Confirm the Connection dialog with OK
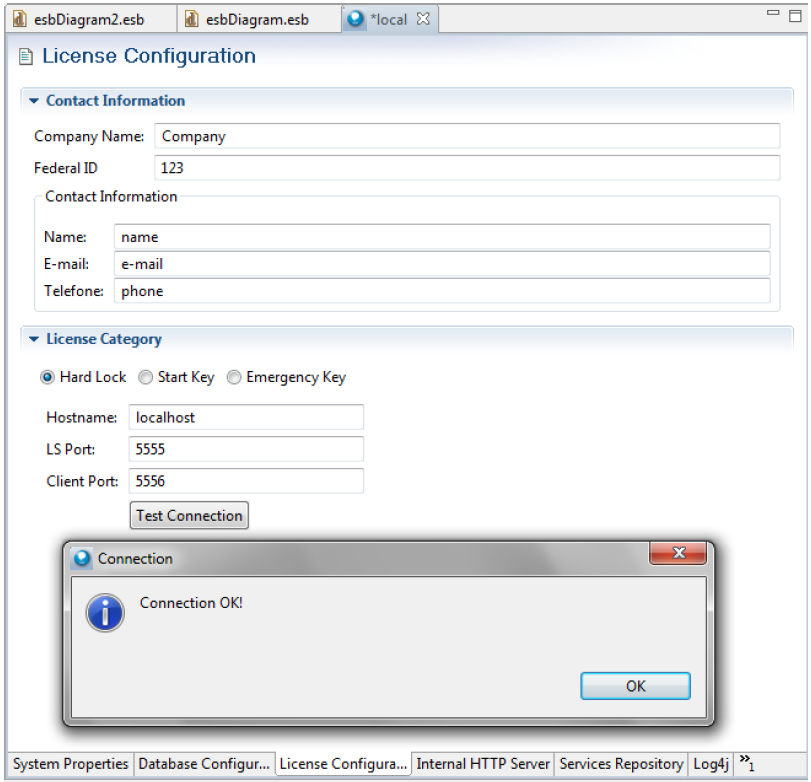 (x=635, y=686)
